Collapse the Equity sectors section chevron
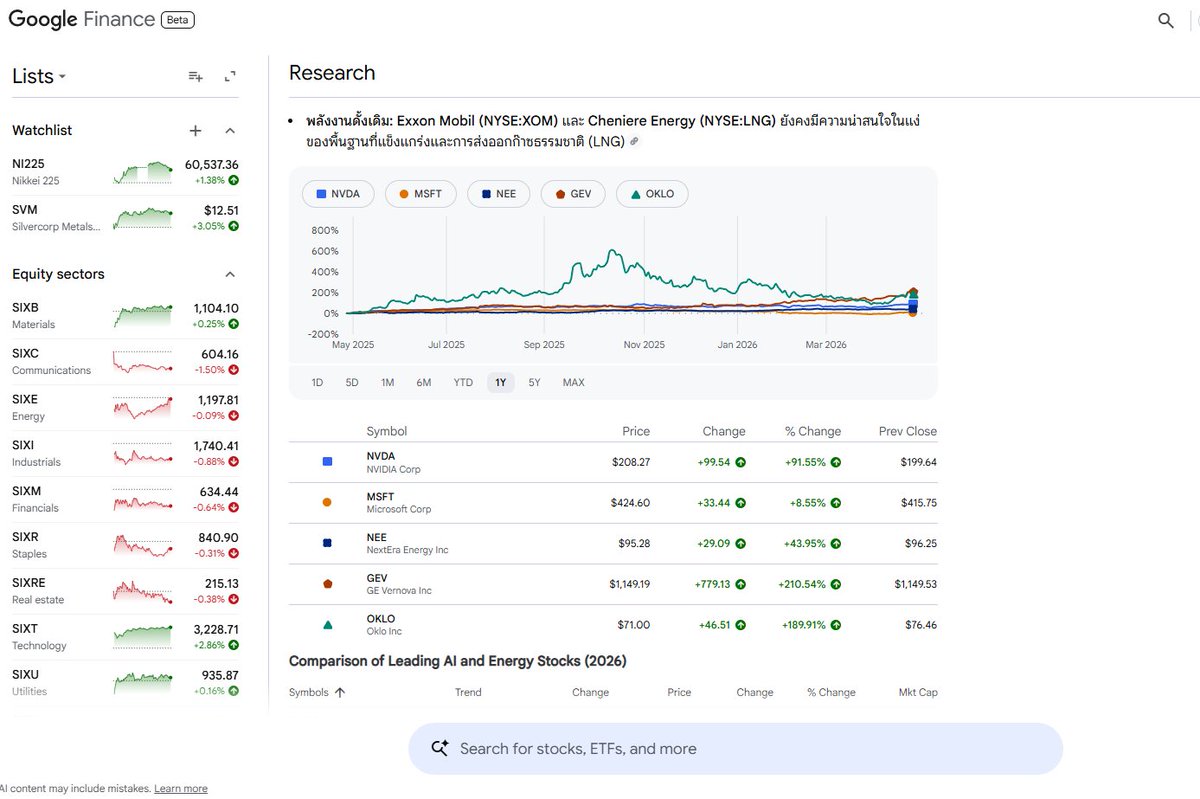The image size is (1200, 799). pyautogui.click(x=230, y=274)
